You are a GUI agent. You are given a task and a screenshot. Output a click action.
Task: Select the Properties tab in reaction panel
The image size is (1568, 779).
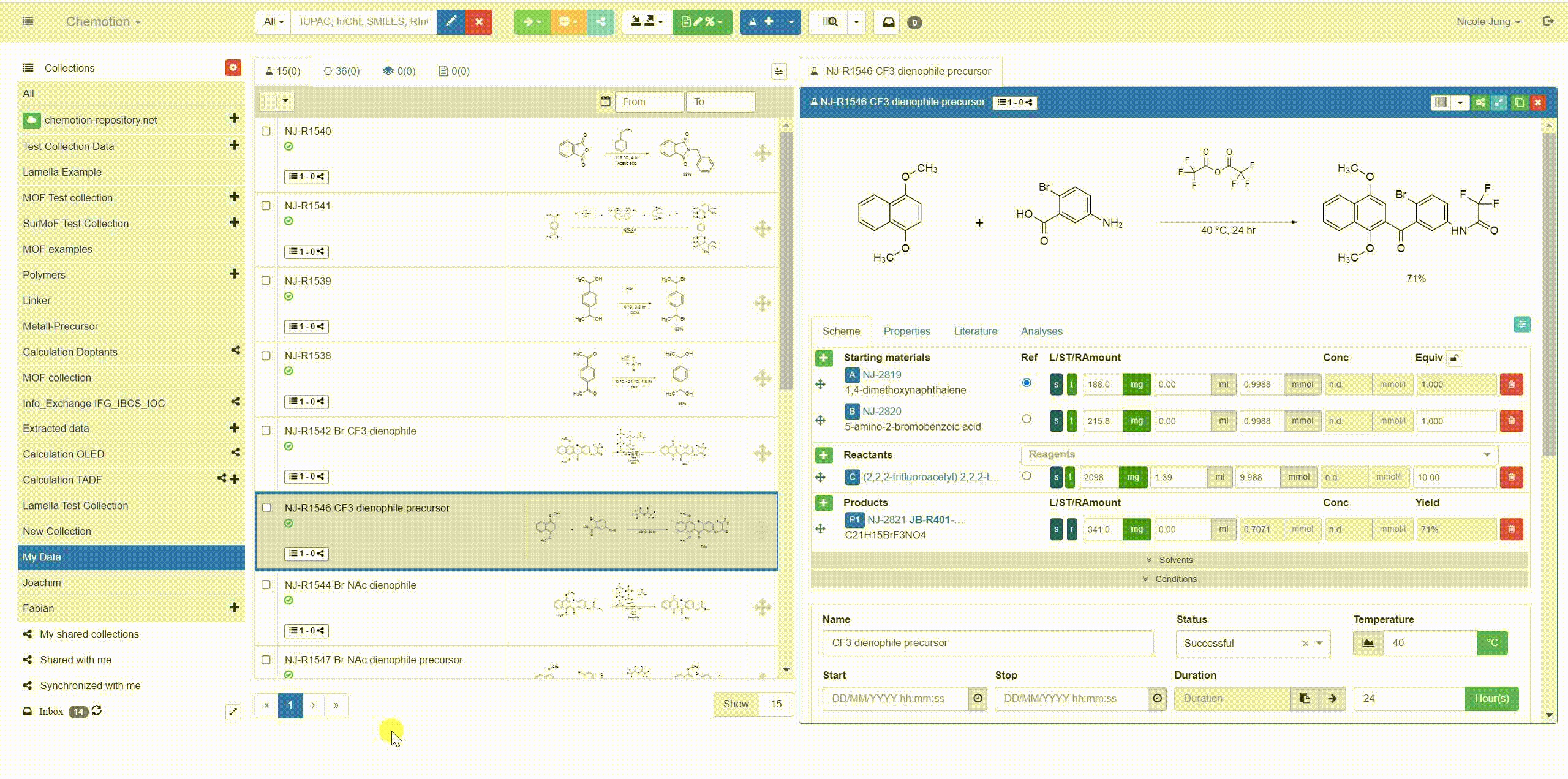pos(906,331)
